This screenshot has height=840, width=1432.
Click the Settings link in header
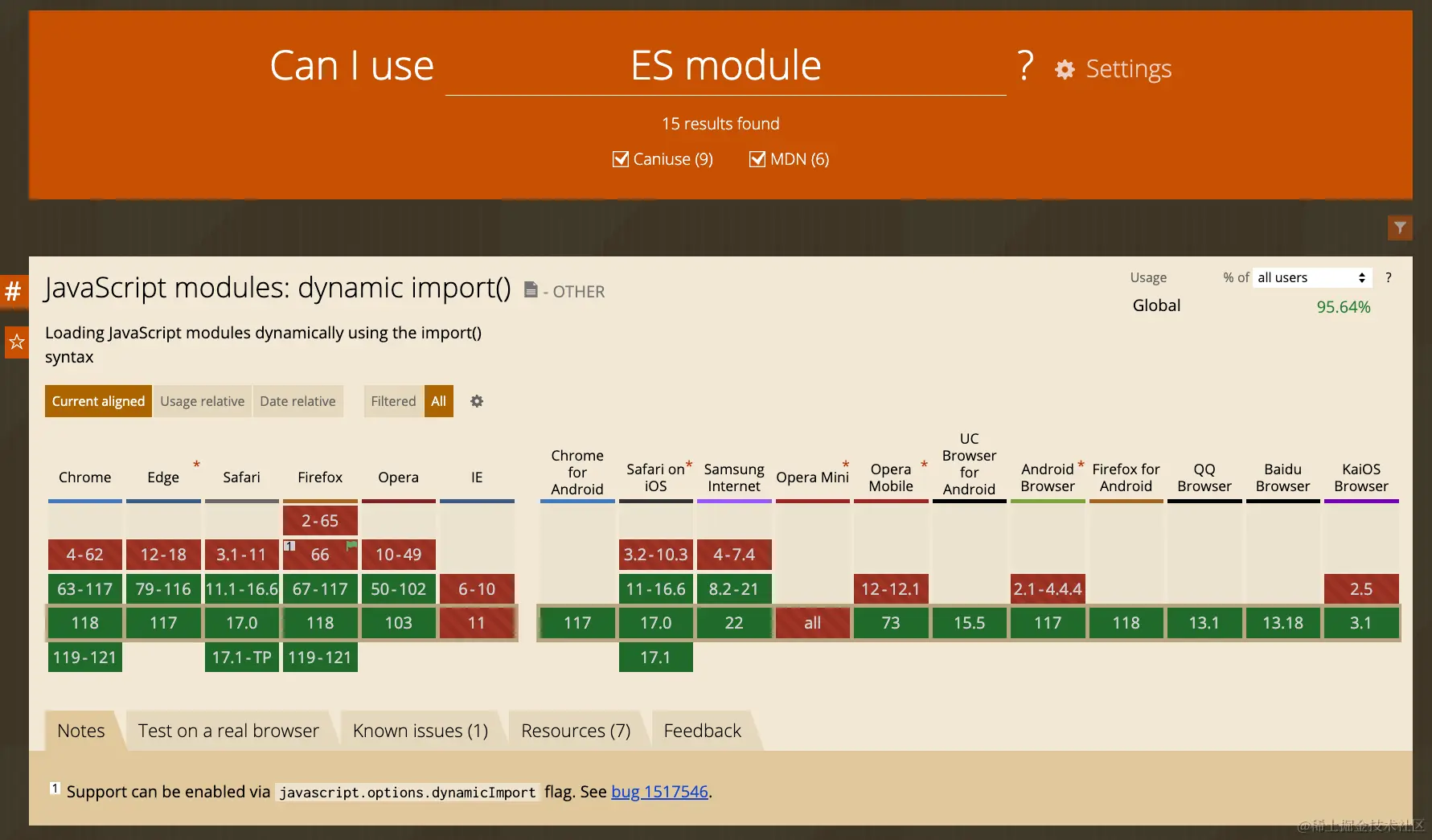1128,69
